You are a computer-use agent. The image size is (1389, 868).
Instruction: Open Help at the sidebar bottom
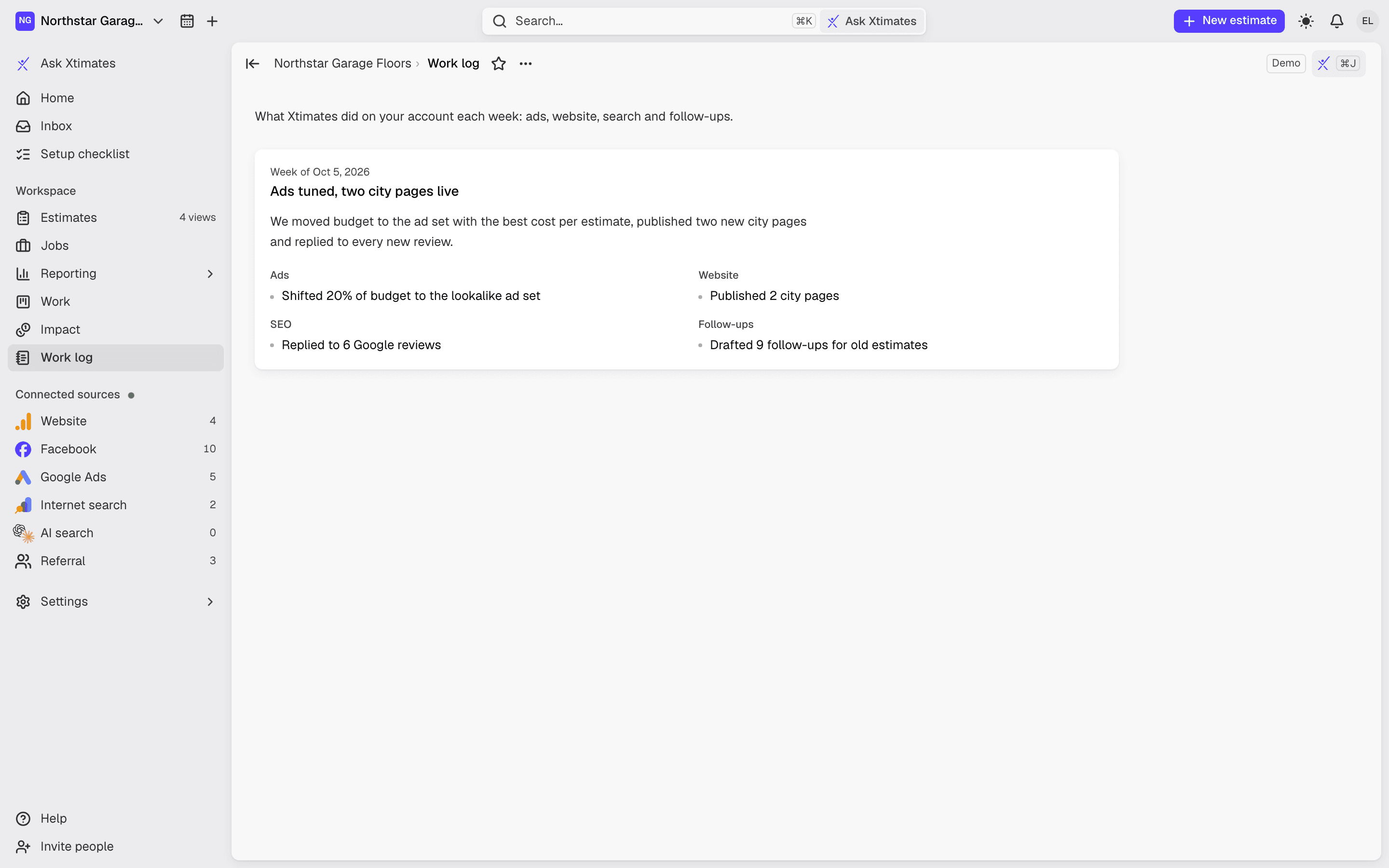point(115,819)
